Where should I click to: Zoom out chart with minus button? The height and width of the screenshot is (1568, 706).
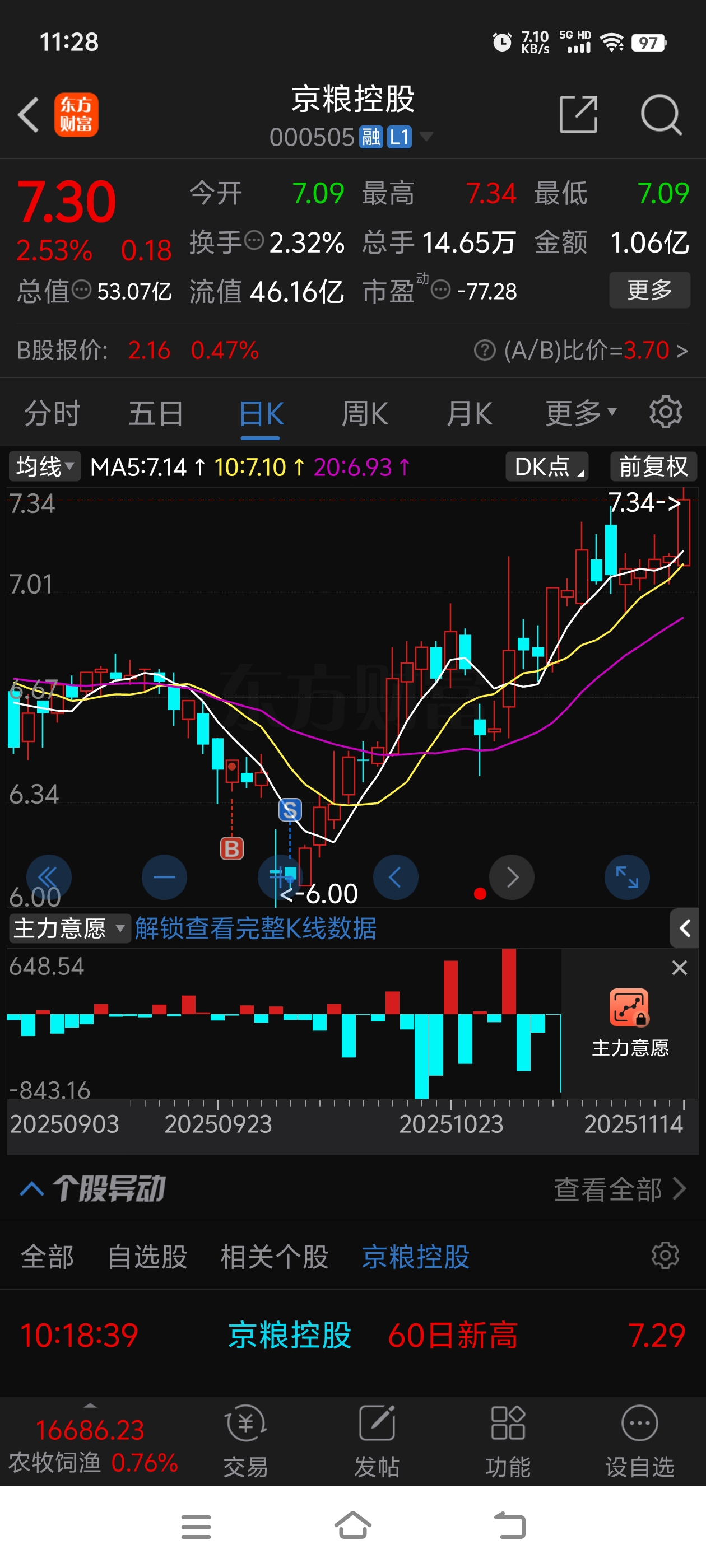pyautogui.click(x=165, y=877)
